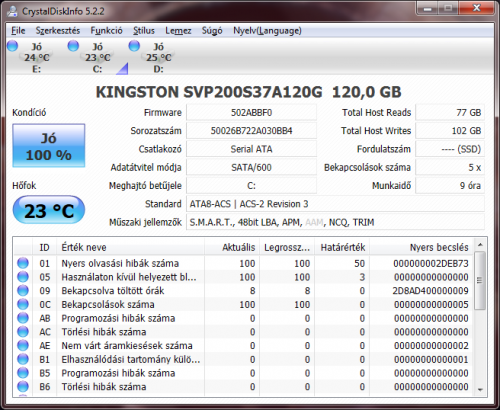Click the Total Host Writes 102 GB field
500x410 pixels.
(x=450, y=131)
